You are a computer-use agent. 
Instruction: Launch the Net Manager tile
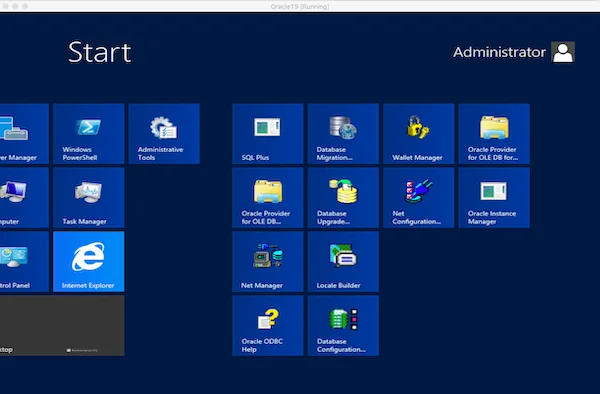click(x=268, y=261)
